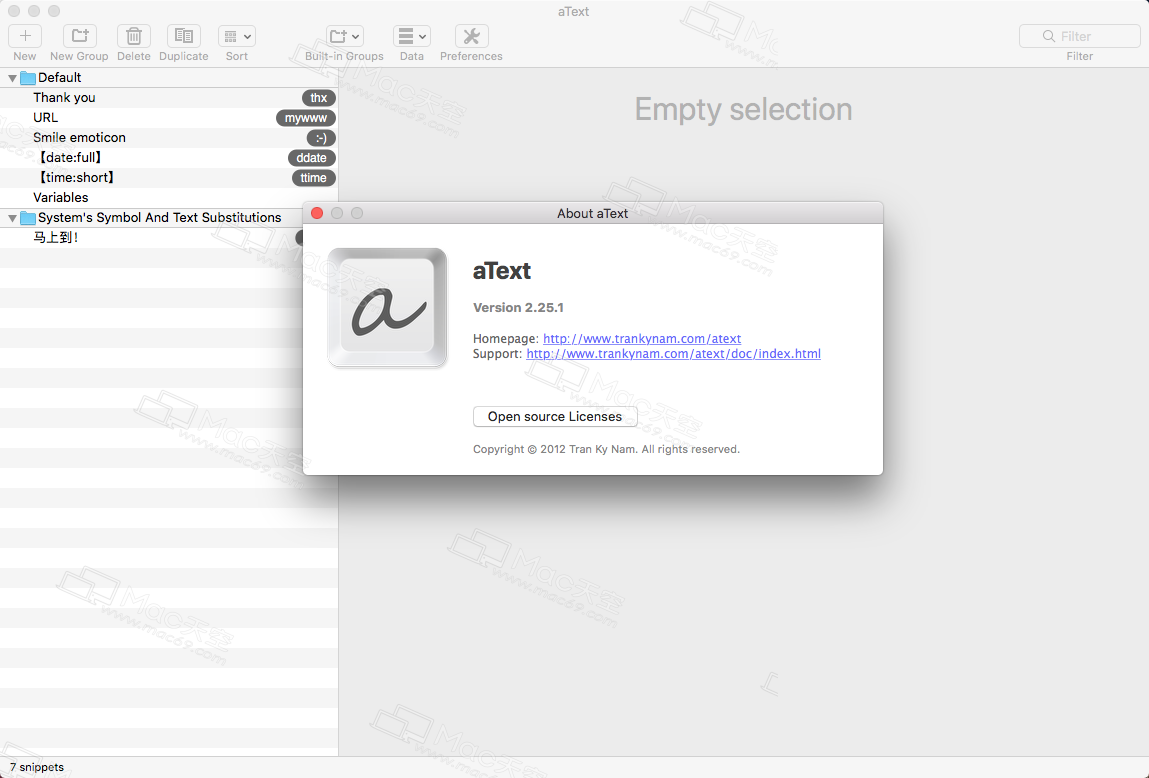Click the Default group name

[59, 78]
